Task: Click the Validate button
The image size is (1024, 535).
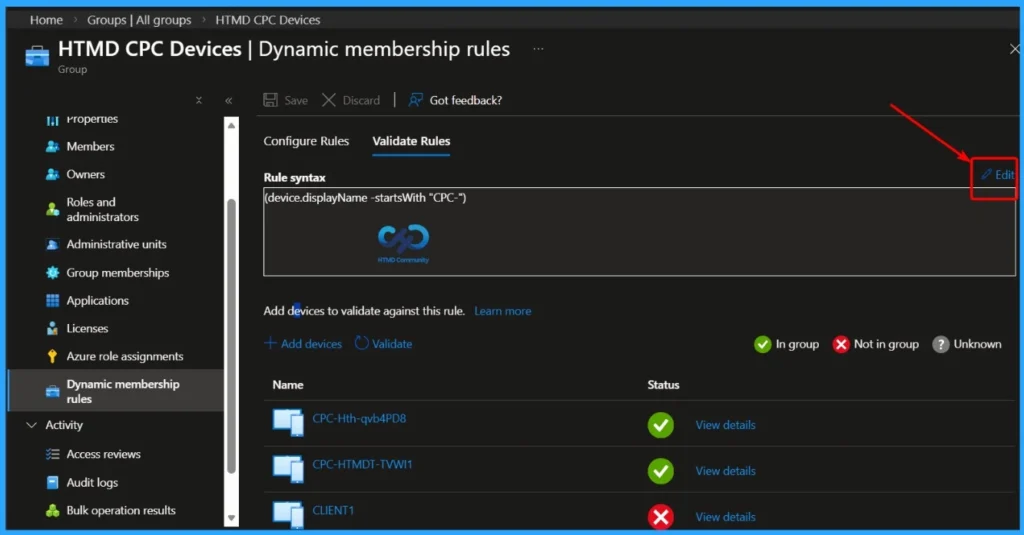Action: click(x=383, y=344)
